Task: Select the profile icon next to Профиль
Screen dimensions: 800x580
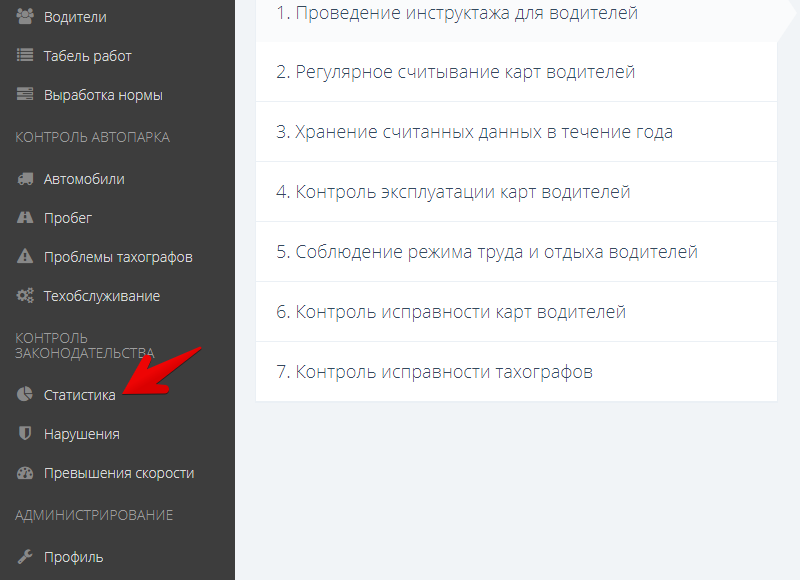Action: click(24, 556)
